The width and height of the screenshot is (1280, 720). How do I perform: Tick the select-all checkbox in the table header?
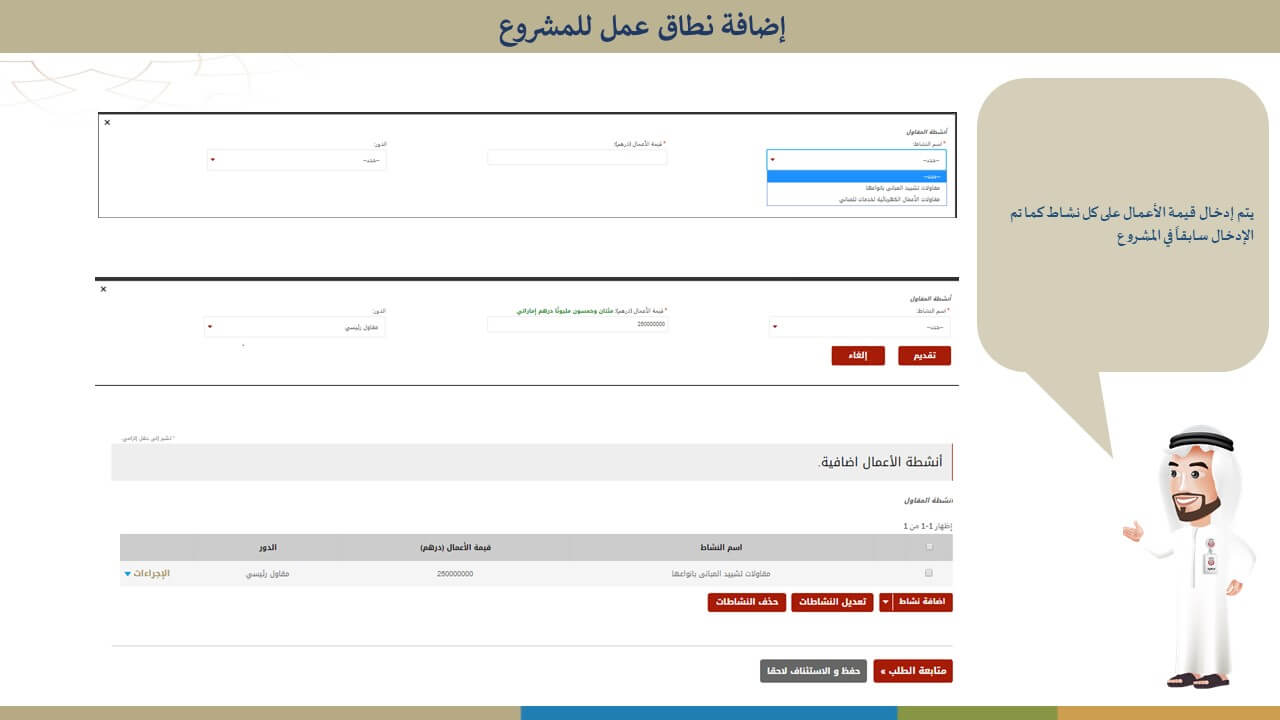(x=929, y=547)
